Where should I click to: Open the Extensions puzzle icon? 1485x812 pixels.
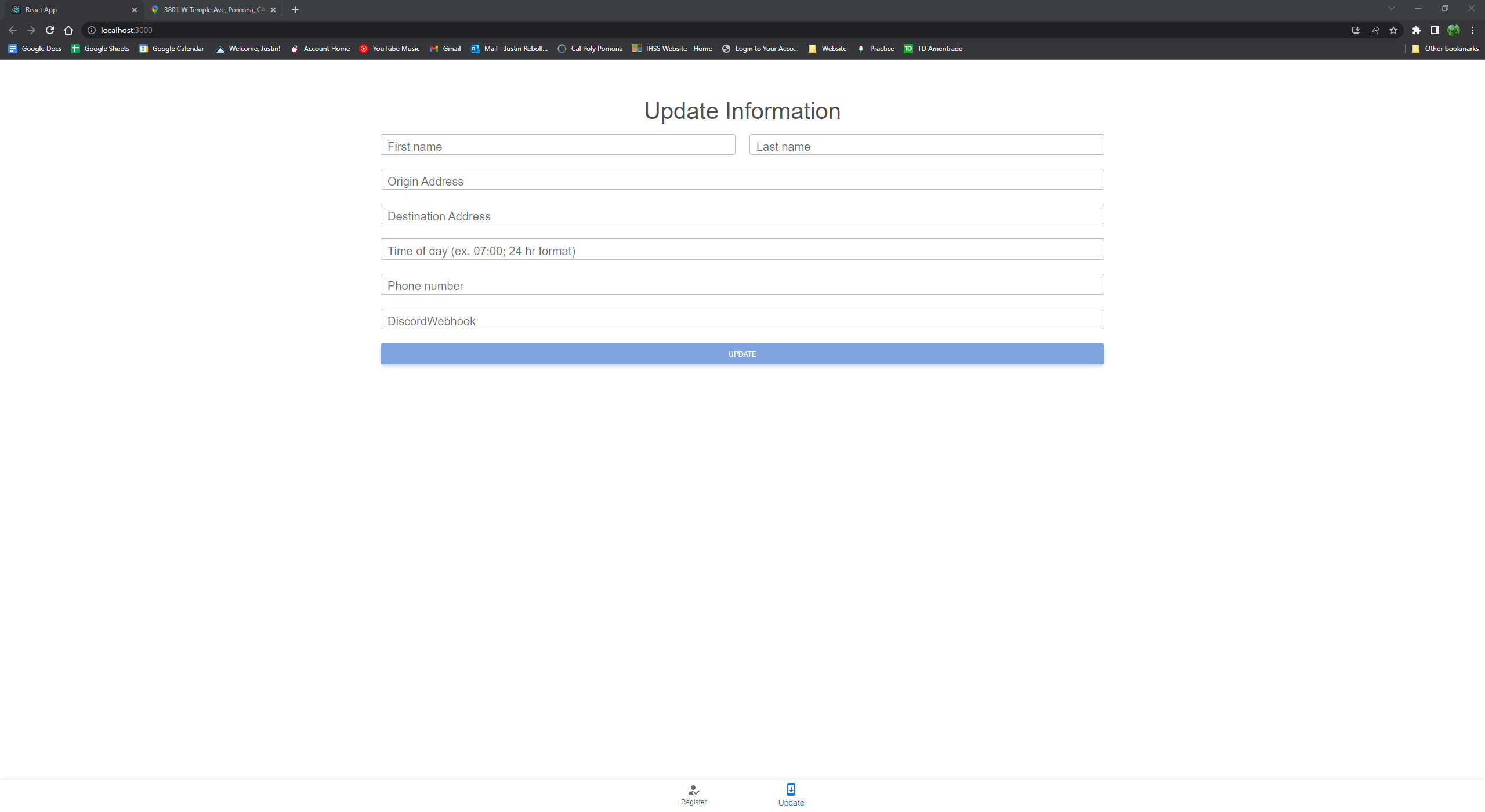click(1417, 30)
